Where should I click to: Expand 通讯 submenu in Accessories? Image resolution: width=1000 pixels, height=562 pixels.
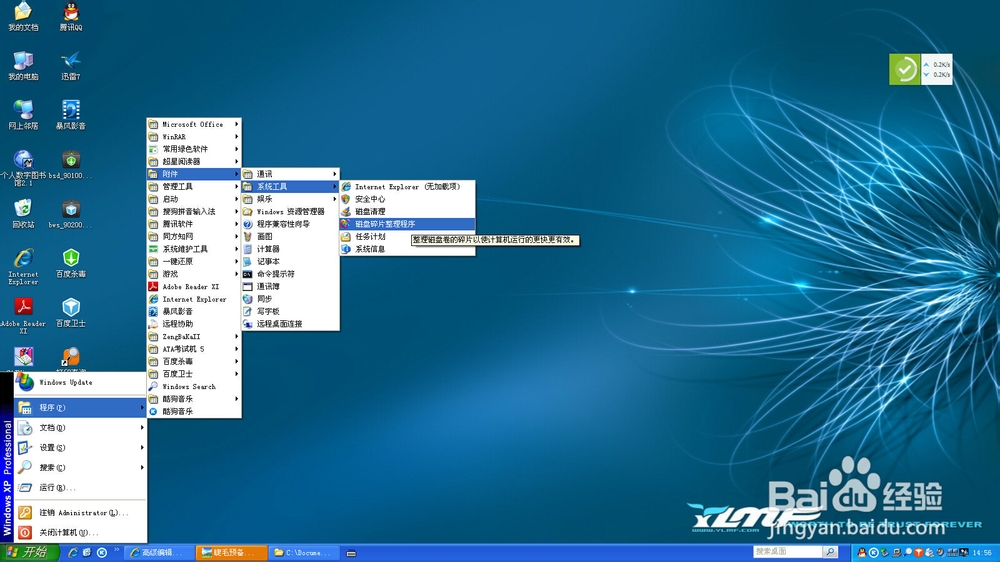pos(290,174)
